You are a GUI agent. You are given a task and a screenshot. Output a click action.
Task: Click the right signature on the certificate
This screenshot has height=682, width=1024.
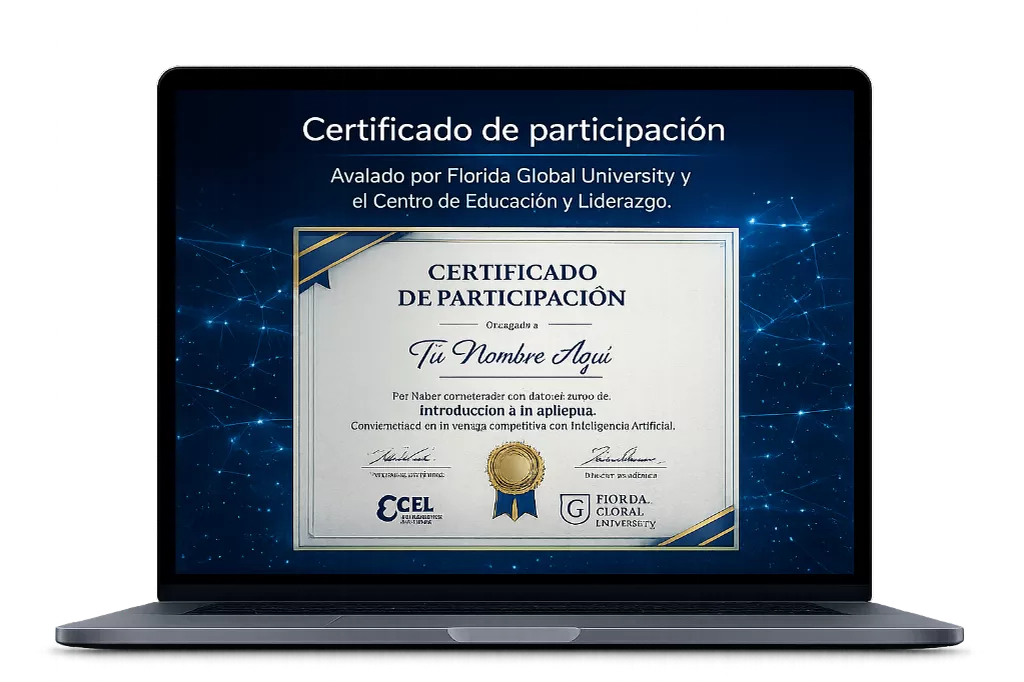(x=620, y=455)
